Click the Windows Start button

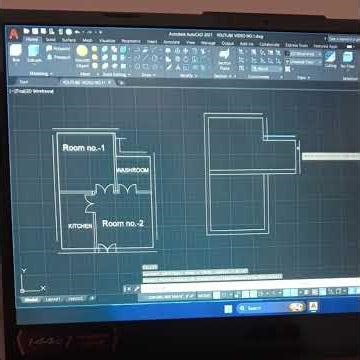[x=228, y=309]
